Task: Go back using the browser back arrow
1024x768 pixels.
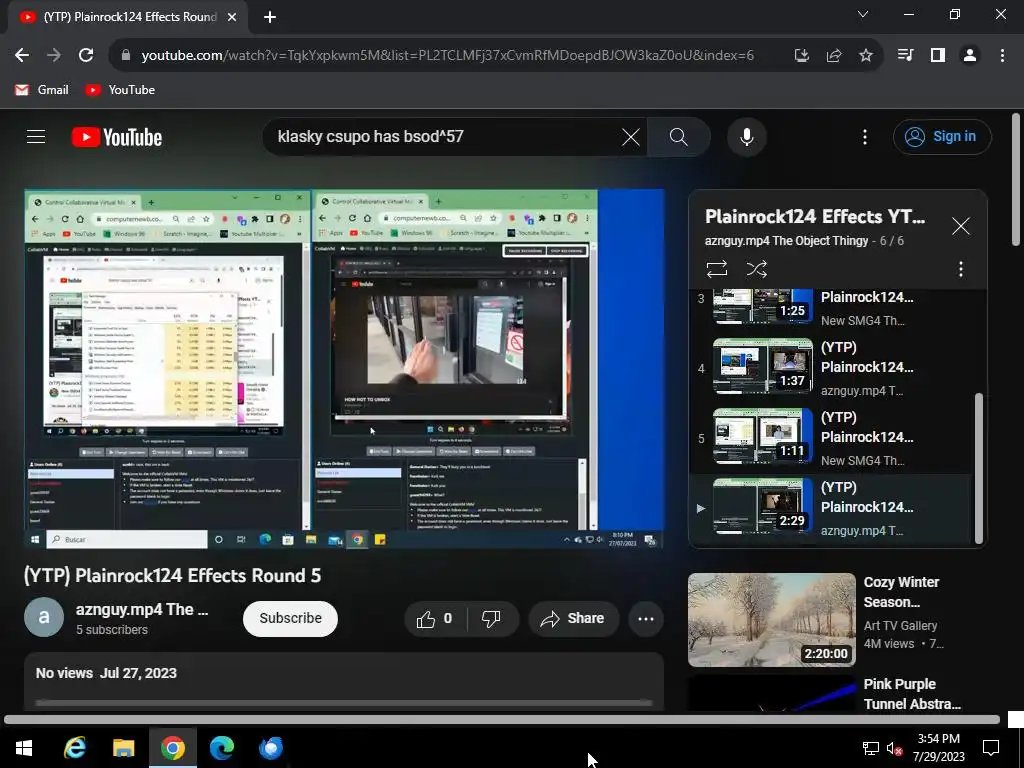Action: tap(22, 56)
